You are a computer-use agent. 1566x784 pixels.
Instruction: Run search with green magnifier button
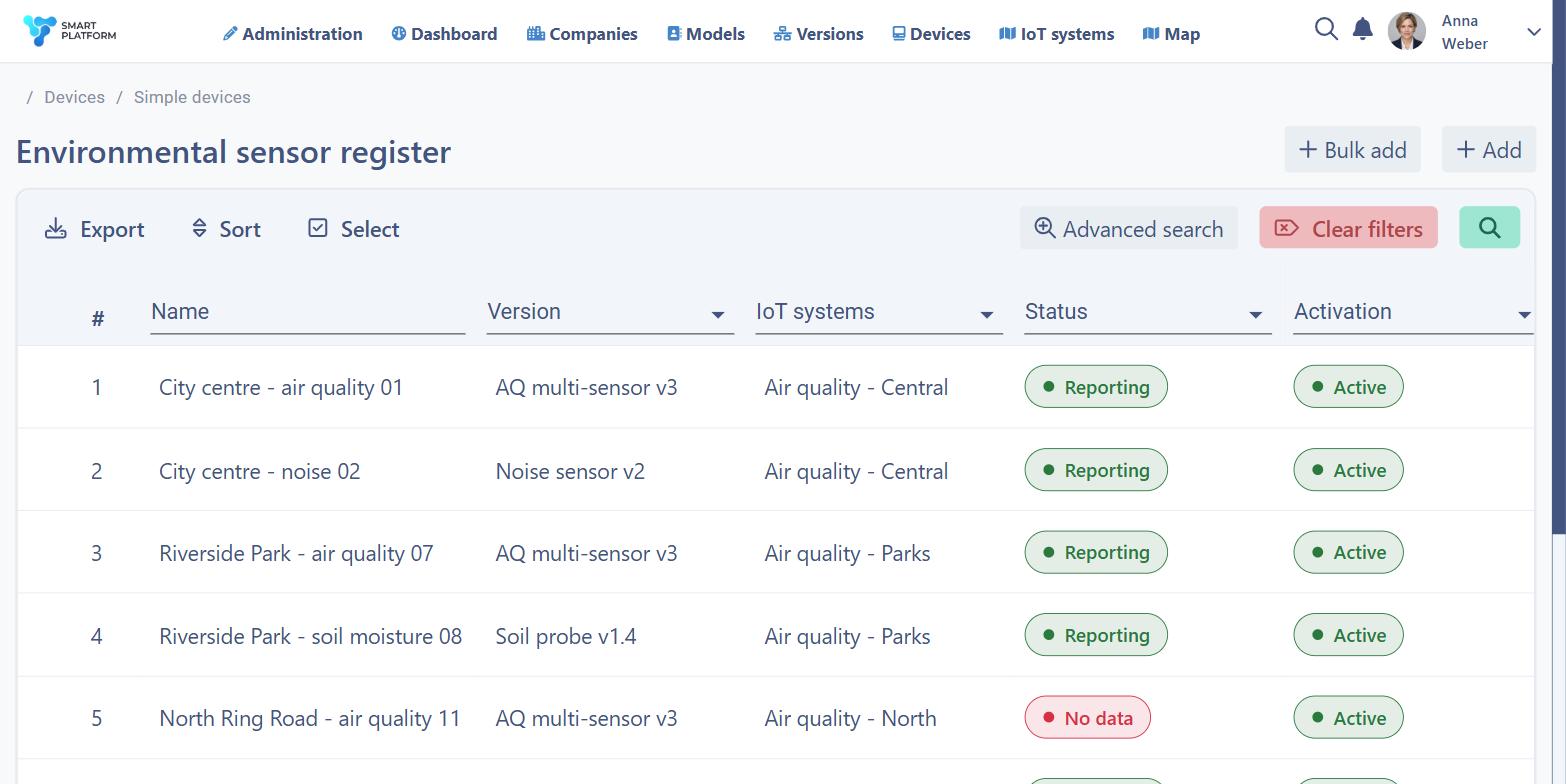[1489, 228]
